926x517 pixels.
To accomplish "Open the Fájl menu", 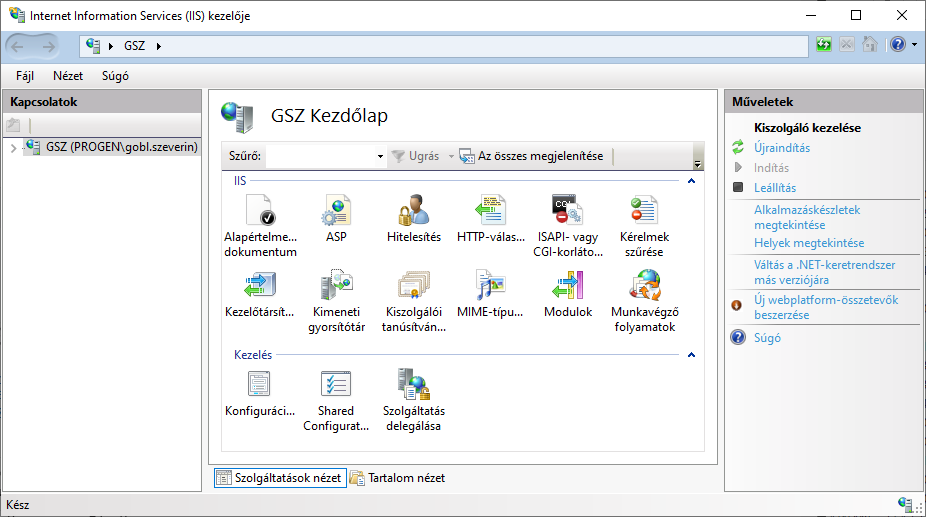I will tap(25, 76).
